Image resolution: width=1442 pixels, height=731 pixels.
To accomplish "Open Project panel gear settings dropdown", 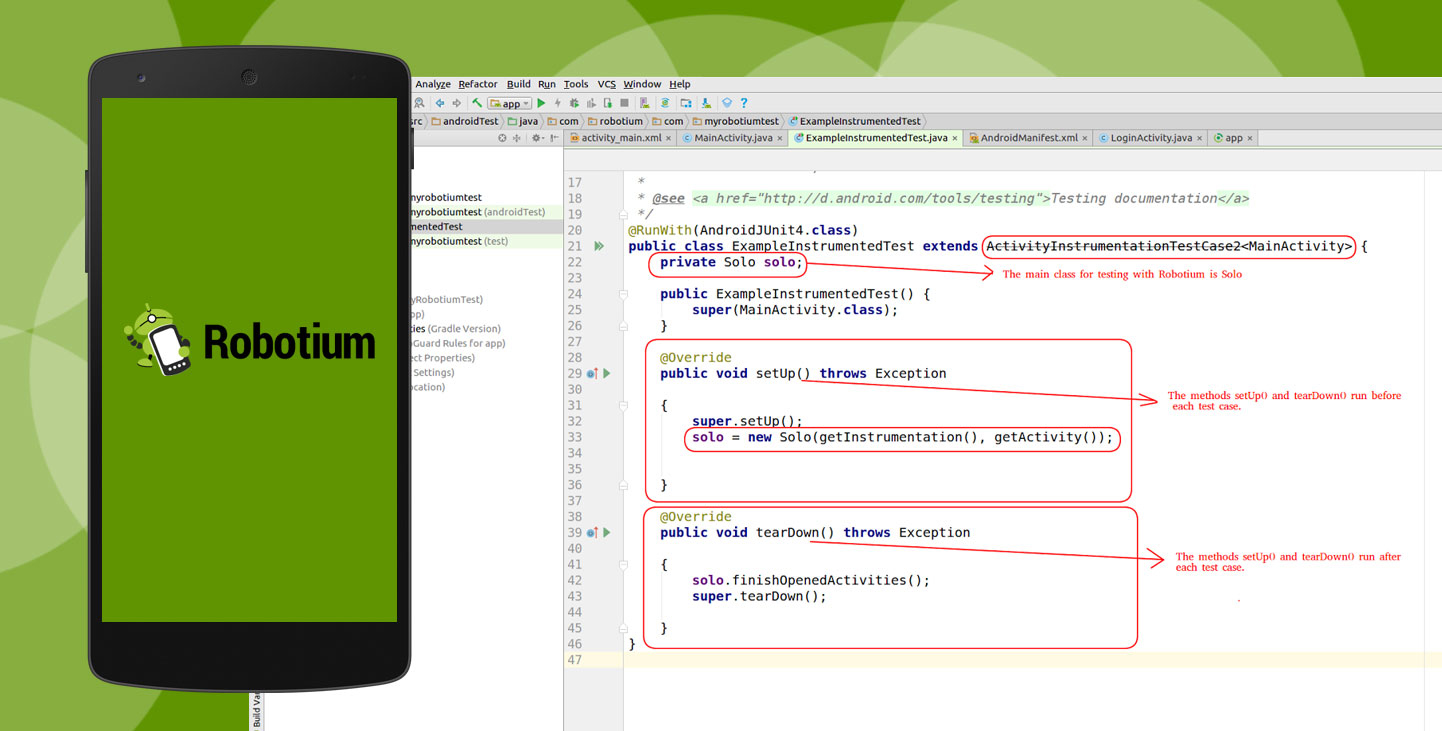I will click(x=537, y=138).
